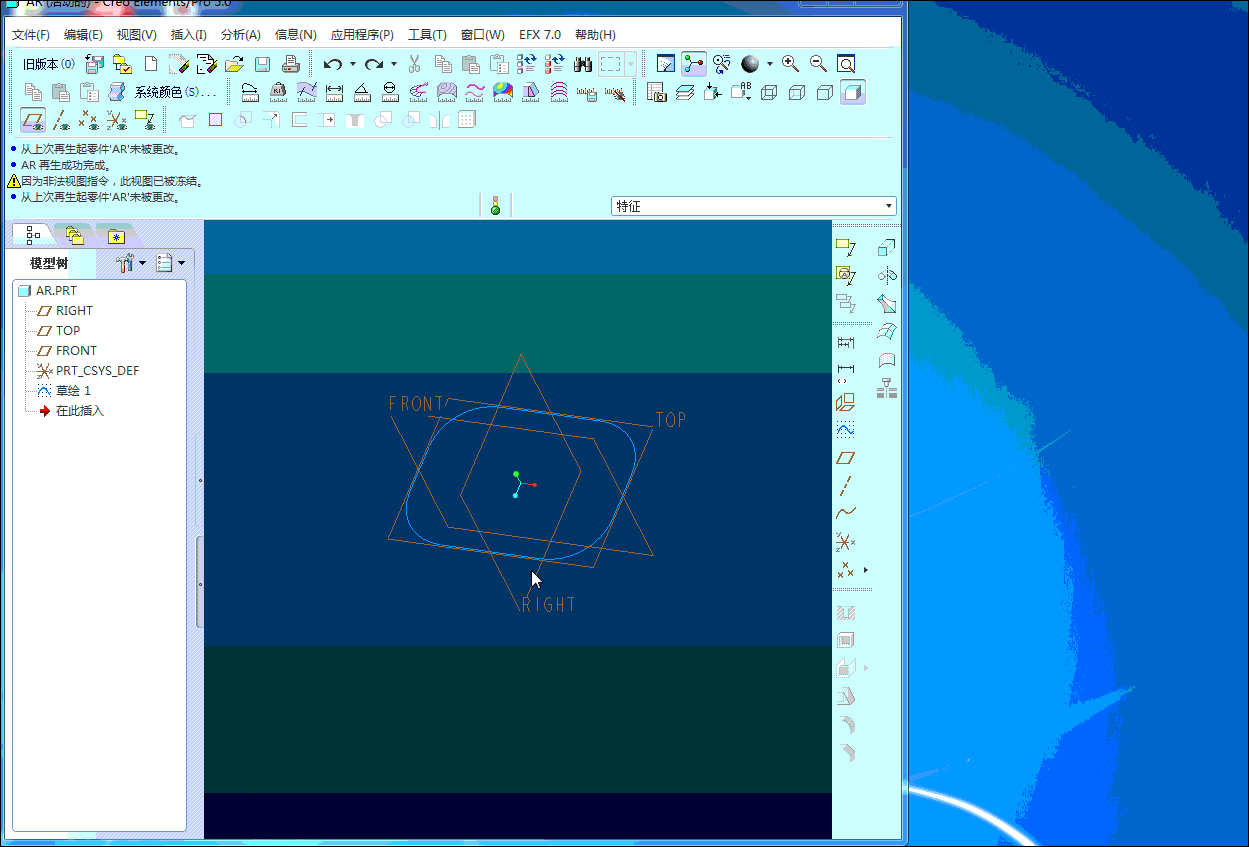
Task: Click the Save file icon
Action: 262,64
